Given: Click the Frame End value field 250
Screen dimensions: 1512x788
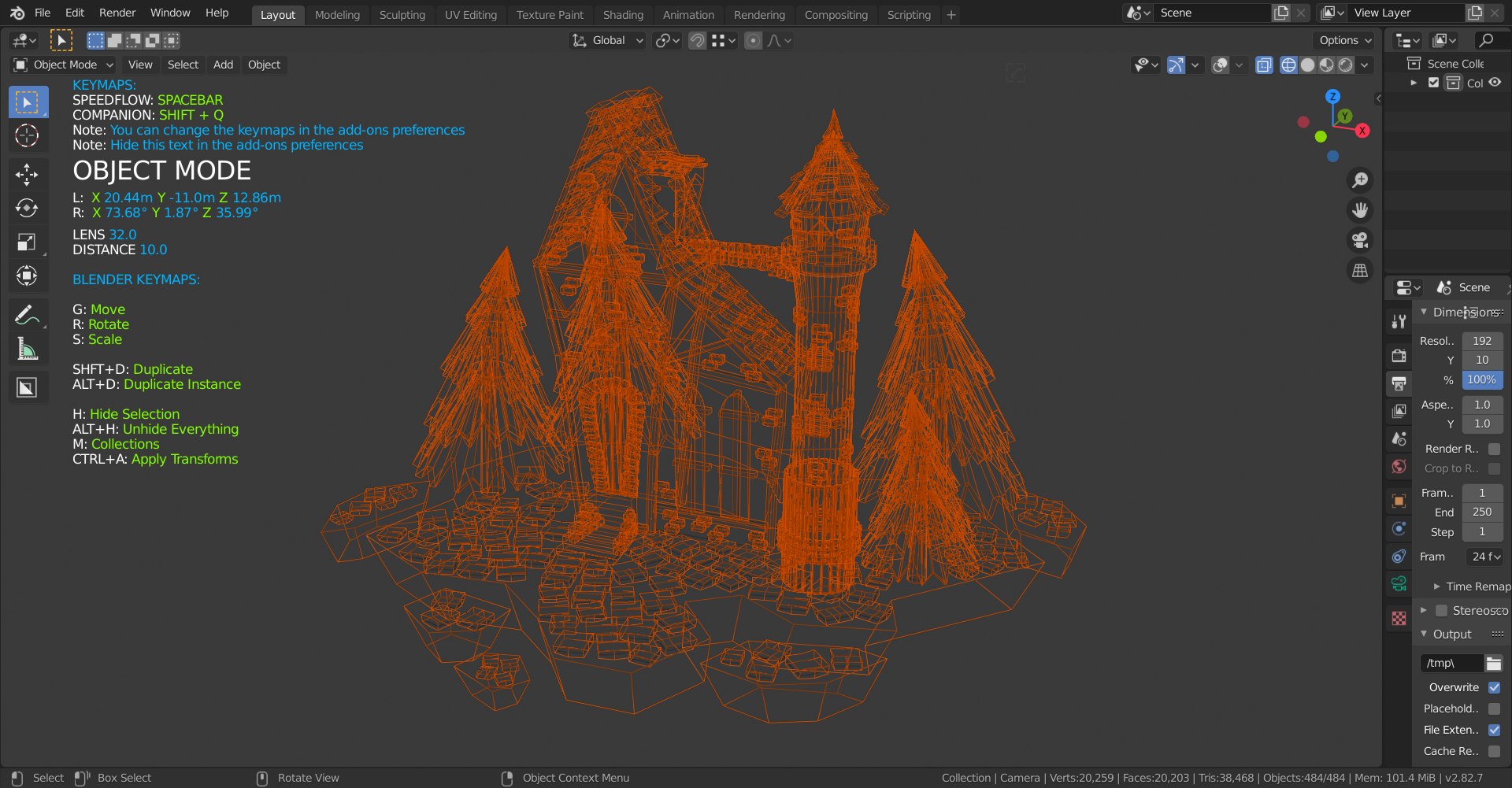Looking at the screenshot, I should pyautogui.click(x=1482, y=512).
